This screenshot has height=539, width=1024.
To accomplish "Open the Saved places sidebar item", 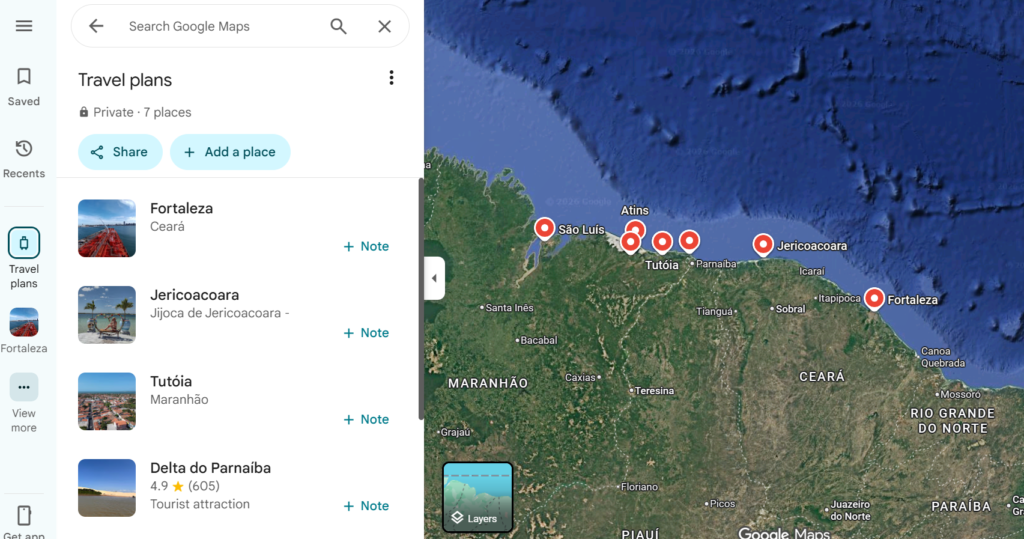I will click(x=24, y=87).
